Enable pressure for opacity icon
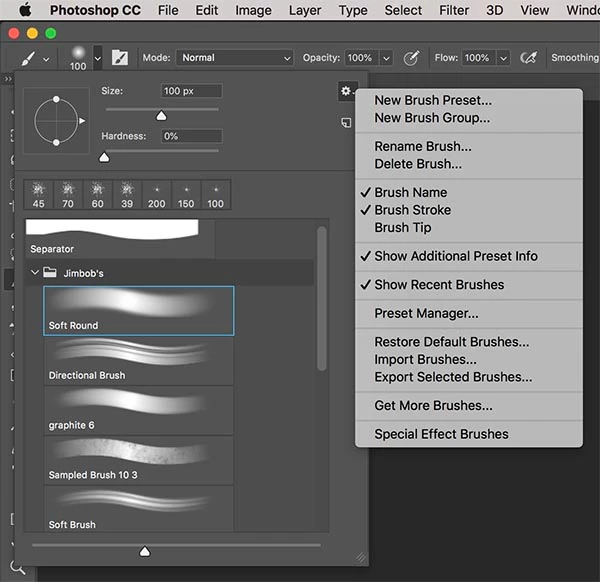 coord(411,58)
